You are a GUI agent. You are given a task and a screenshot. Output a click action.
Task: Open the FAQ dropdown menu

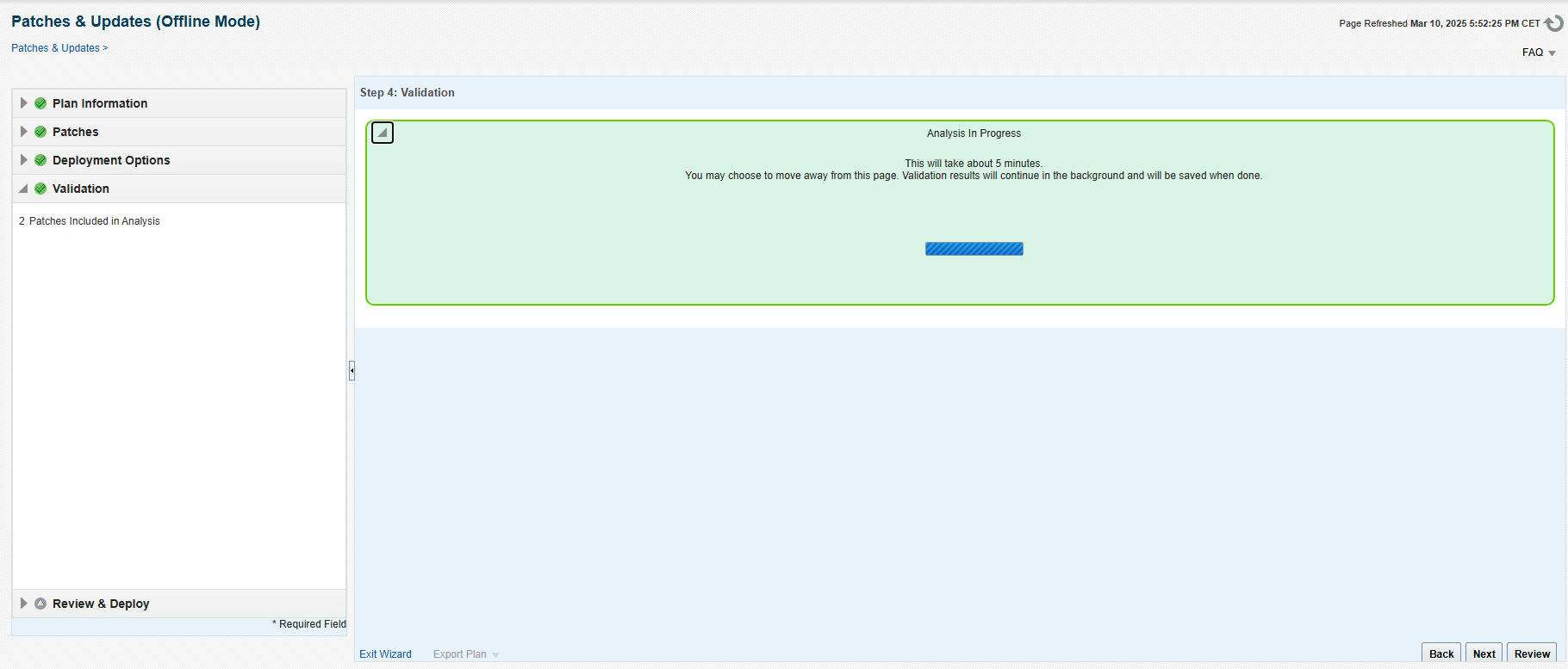pos(1539,53)
